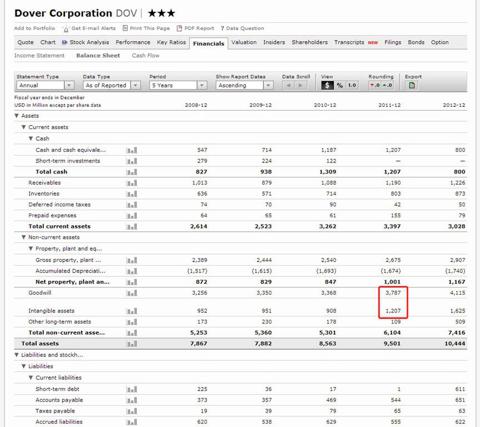Screen dimensions: 480x427
Task: Open the Period dropdown
Action: coord(178,85)
